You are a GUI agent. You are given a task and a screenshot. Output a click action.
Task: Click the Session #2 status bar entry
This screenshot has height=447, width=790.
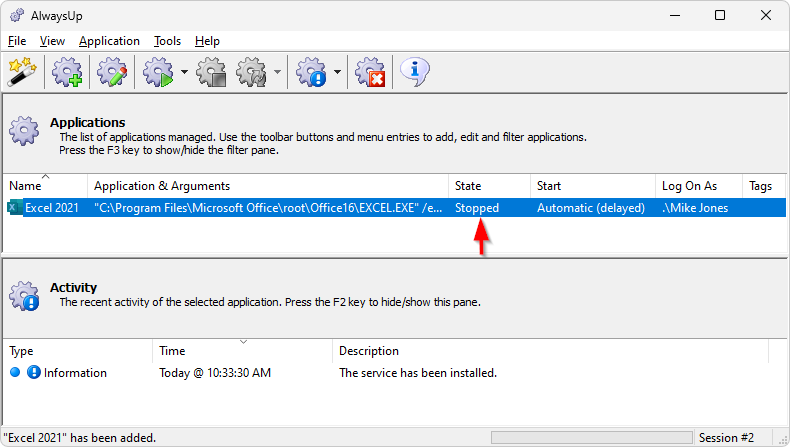726,438
